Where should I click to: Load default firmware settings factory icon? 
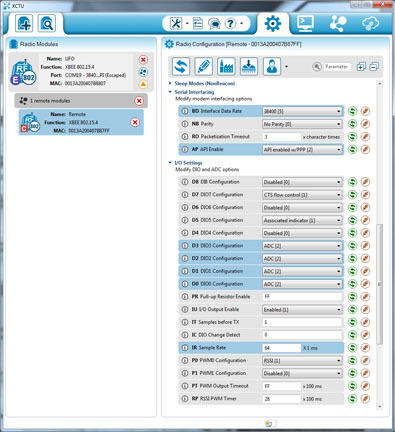coord(226,66)
